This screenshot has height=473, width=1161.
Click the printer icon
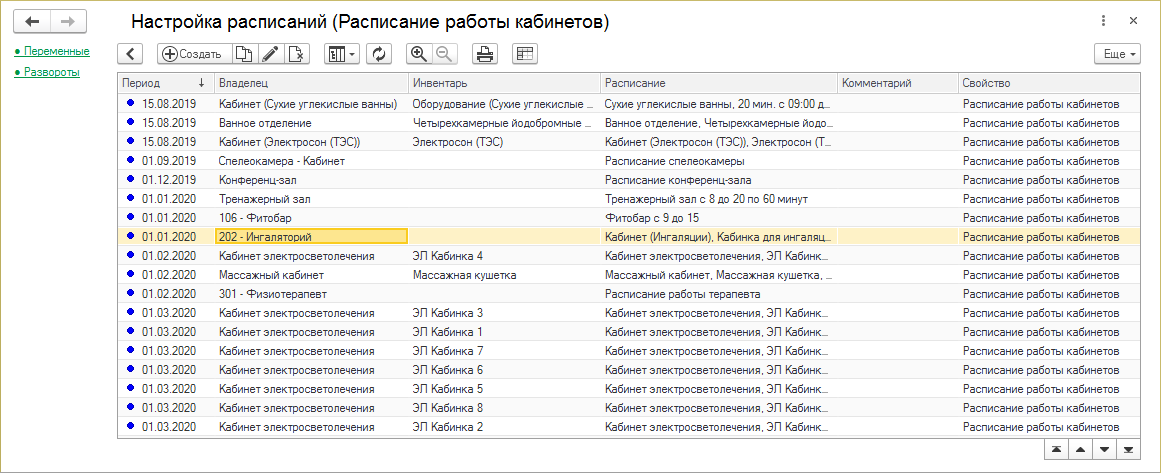484,54
